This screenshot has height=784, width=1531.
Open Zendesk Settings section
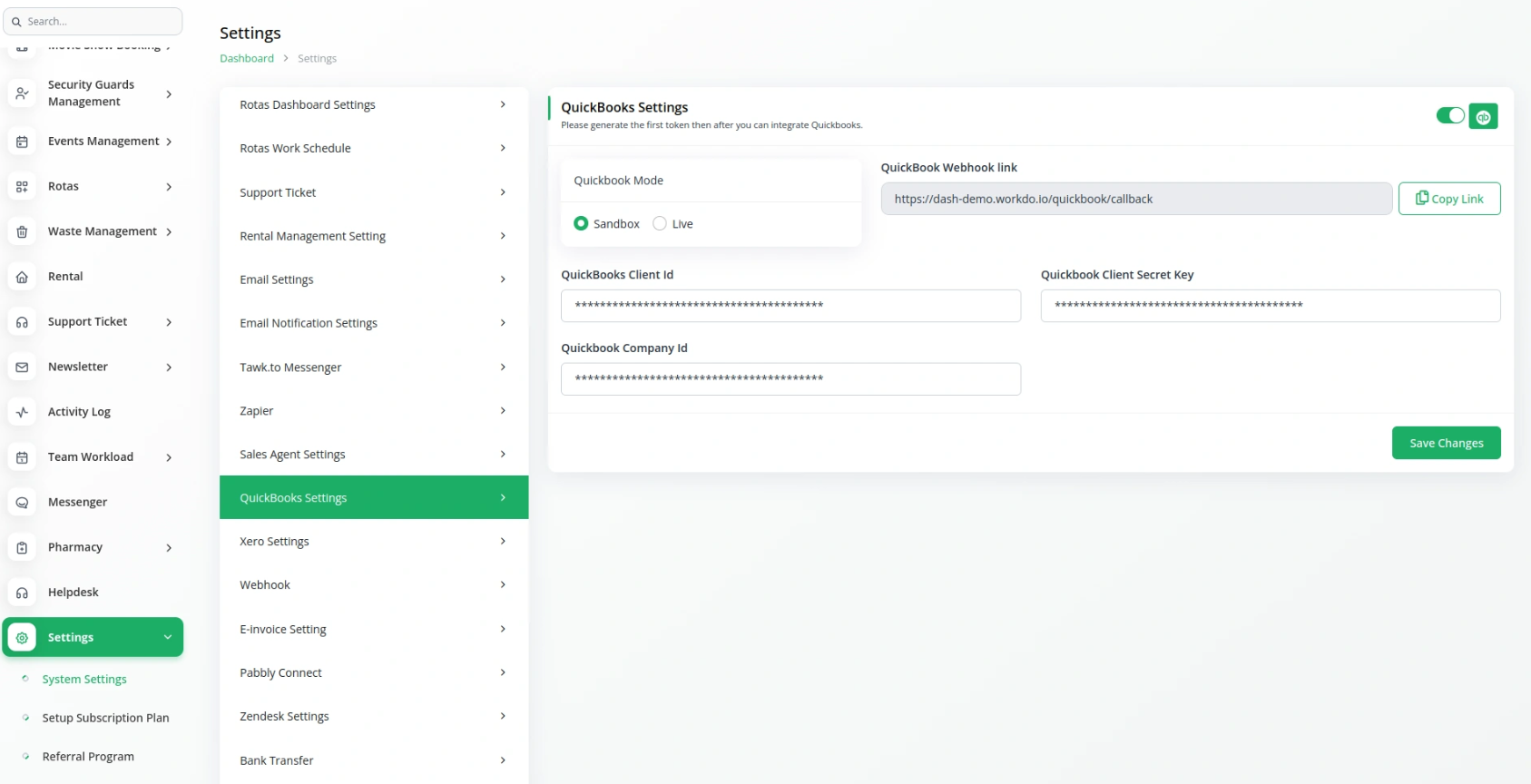tap(374, 716)
